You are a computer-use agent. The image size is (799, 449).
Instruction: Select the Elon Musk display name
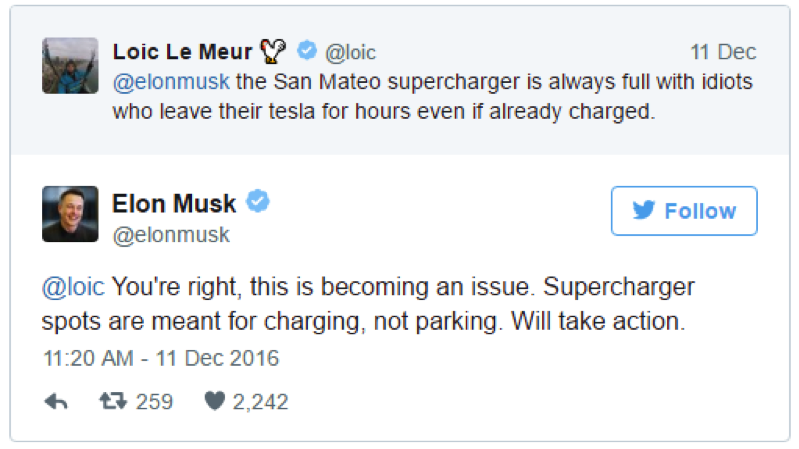click(174, 204)
